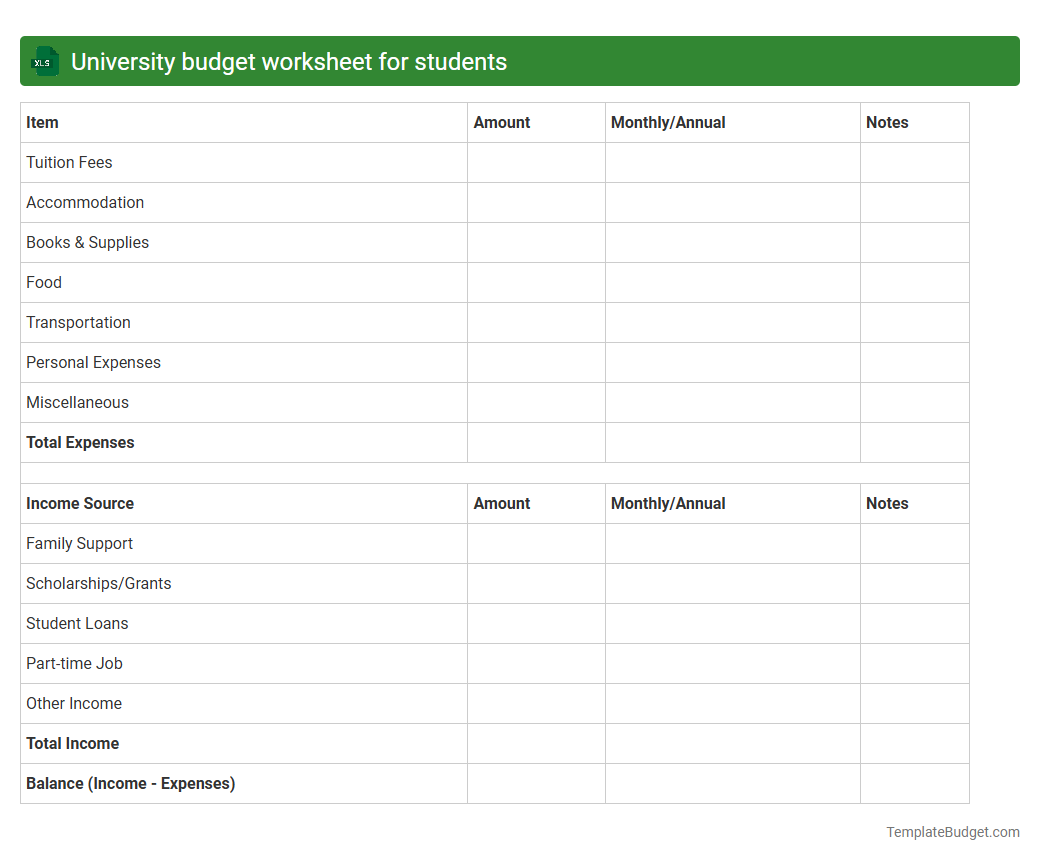Image resolution: width=1040 pixels, height=861 pixels.
Task: Click the Personal Expenses label
Action: (x=93, y=362)
